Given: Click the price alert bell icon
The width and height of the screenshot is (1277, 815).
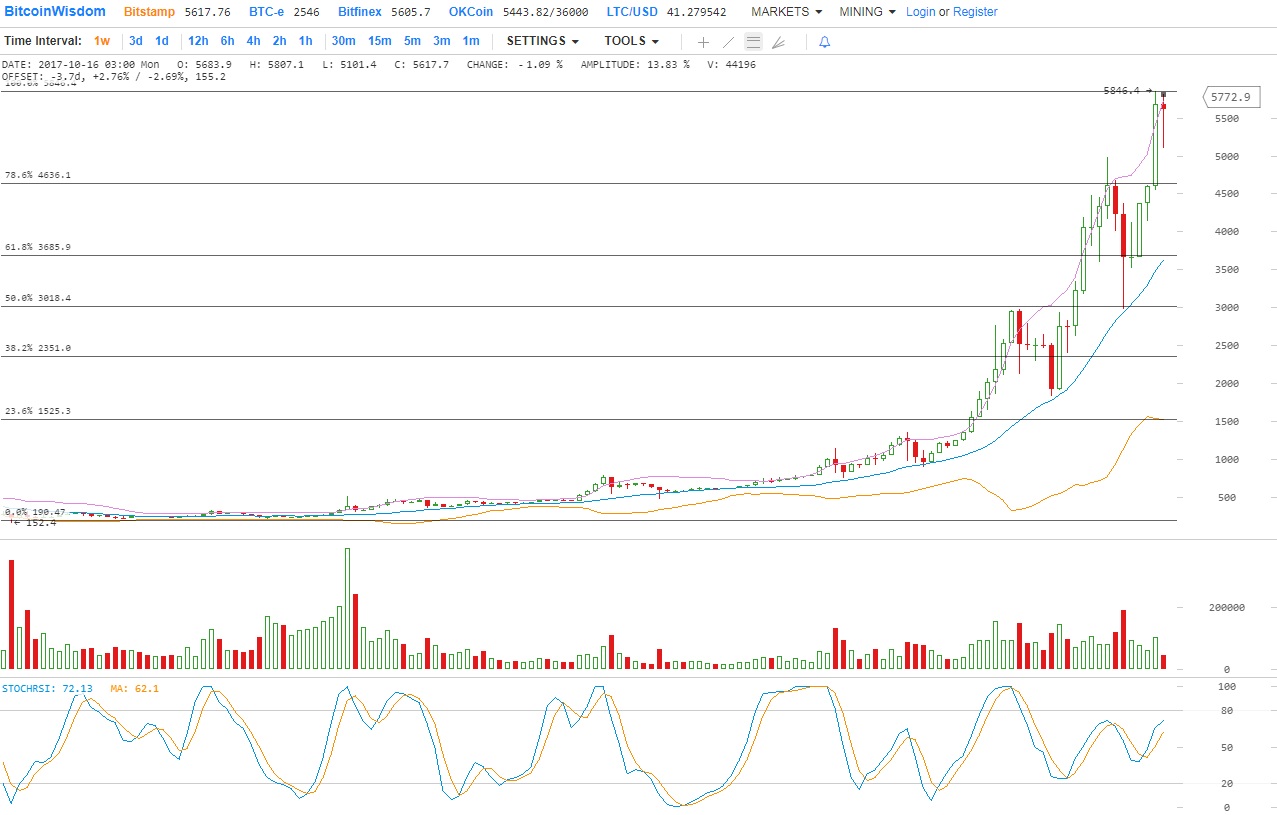Looking at the screenshot, I should point(824,42).
